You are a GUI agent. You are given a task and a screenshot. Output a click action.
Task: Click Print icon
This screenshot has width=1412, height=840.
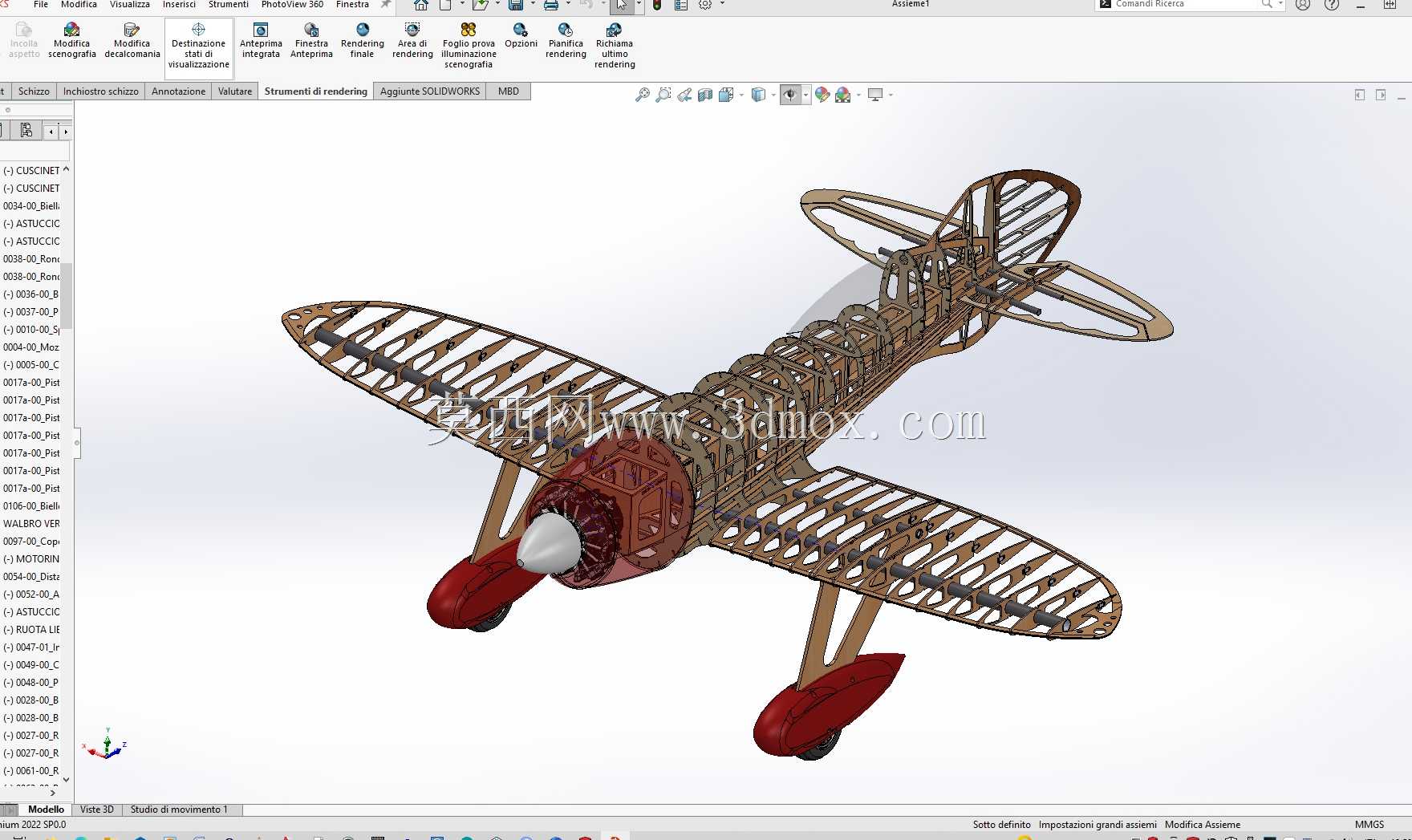[x=551, y=5]
